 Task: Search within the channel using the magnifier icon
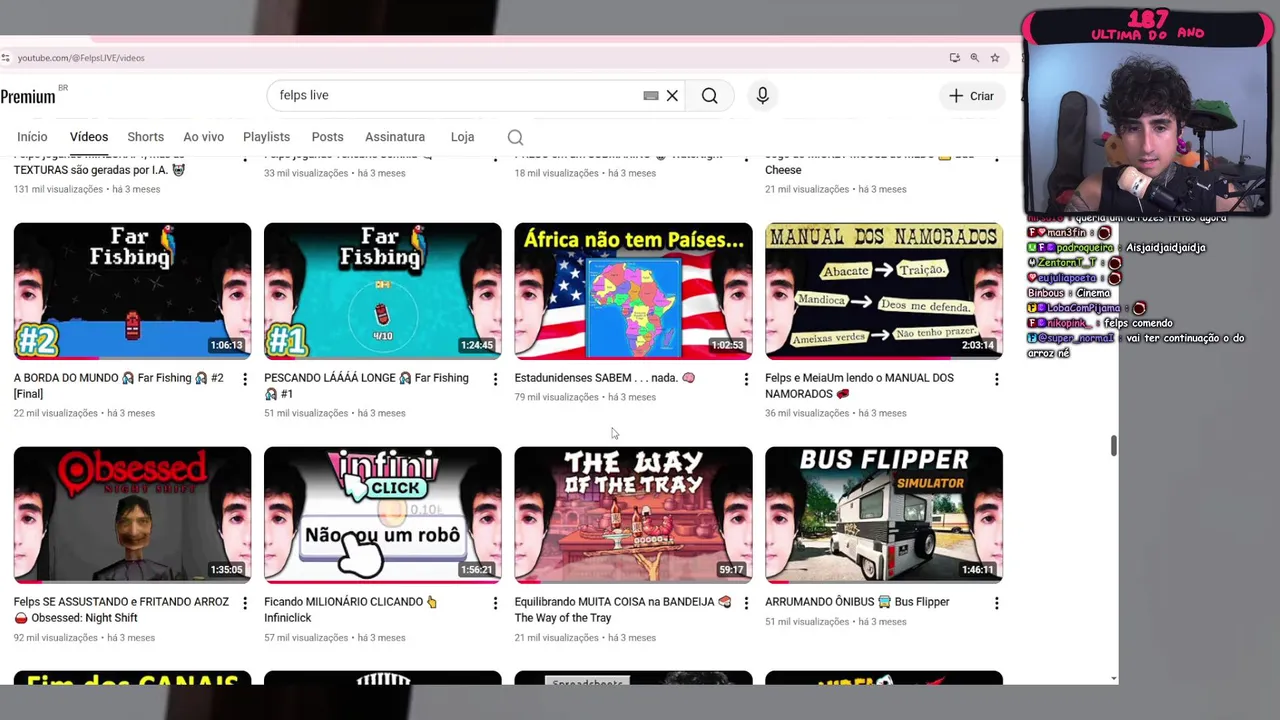(x=515, y=137)
